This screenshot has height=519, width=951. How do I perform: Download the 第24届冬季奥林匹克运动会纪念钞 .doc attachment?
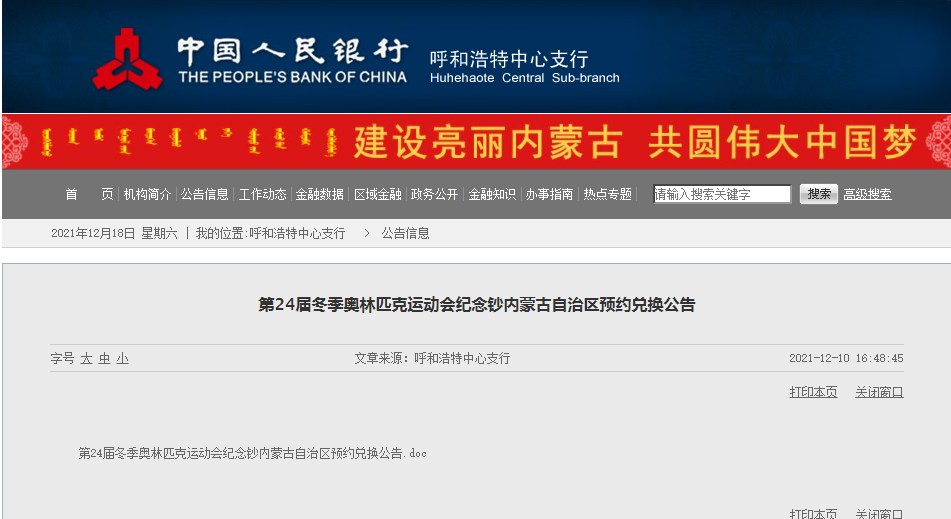coord(252,453)
